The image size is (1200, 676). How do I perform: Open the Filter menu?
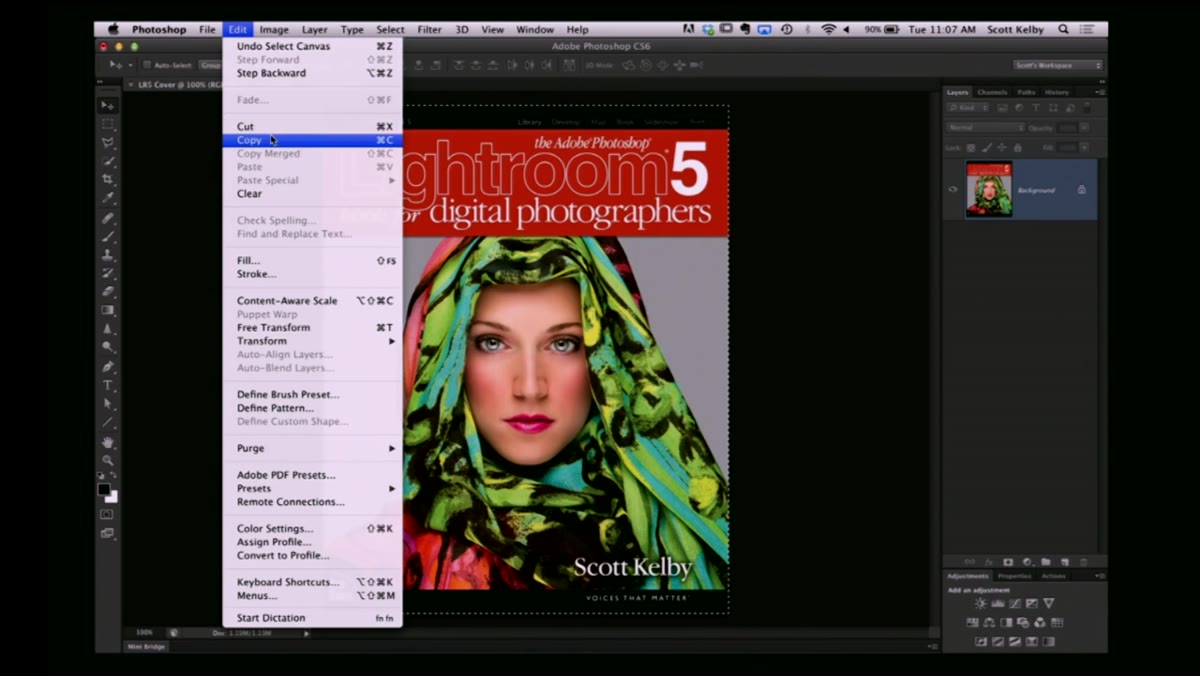[429, 30]
